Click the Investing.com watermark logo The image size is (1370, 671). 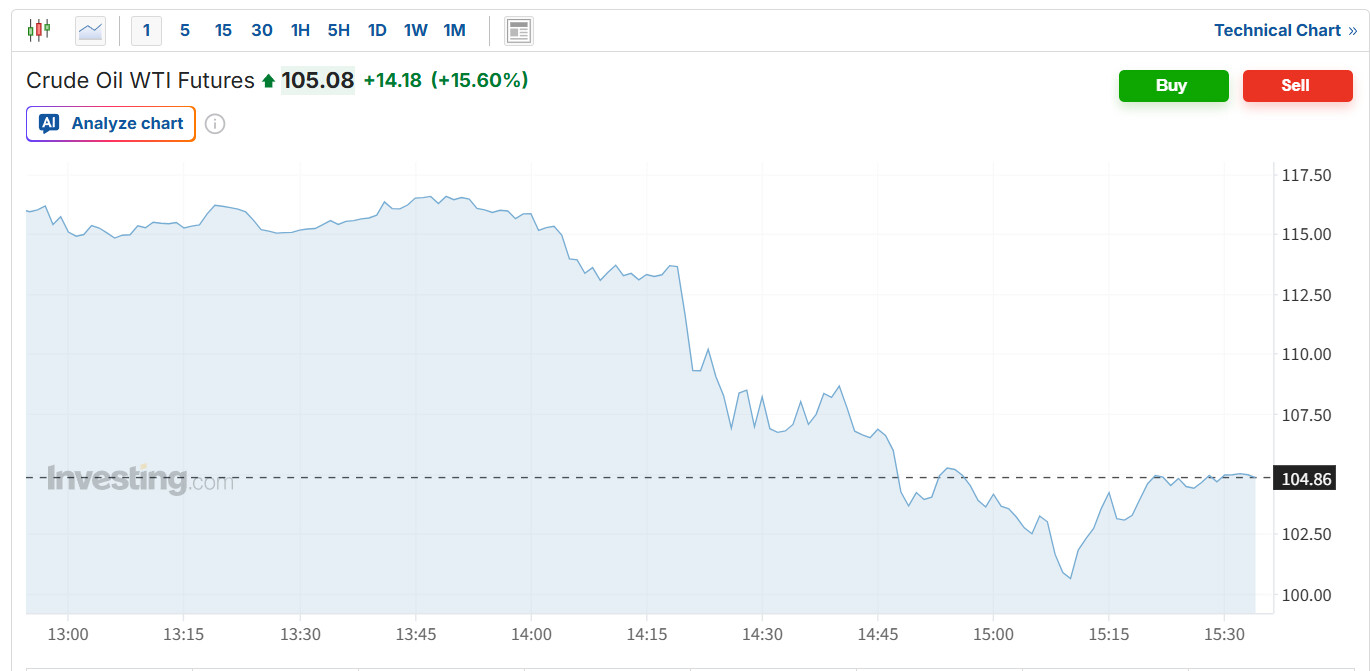click(141, 479)
